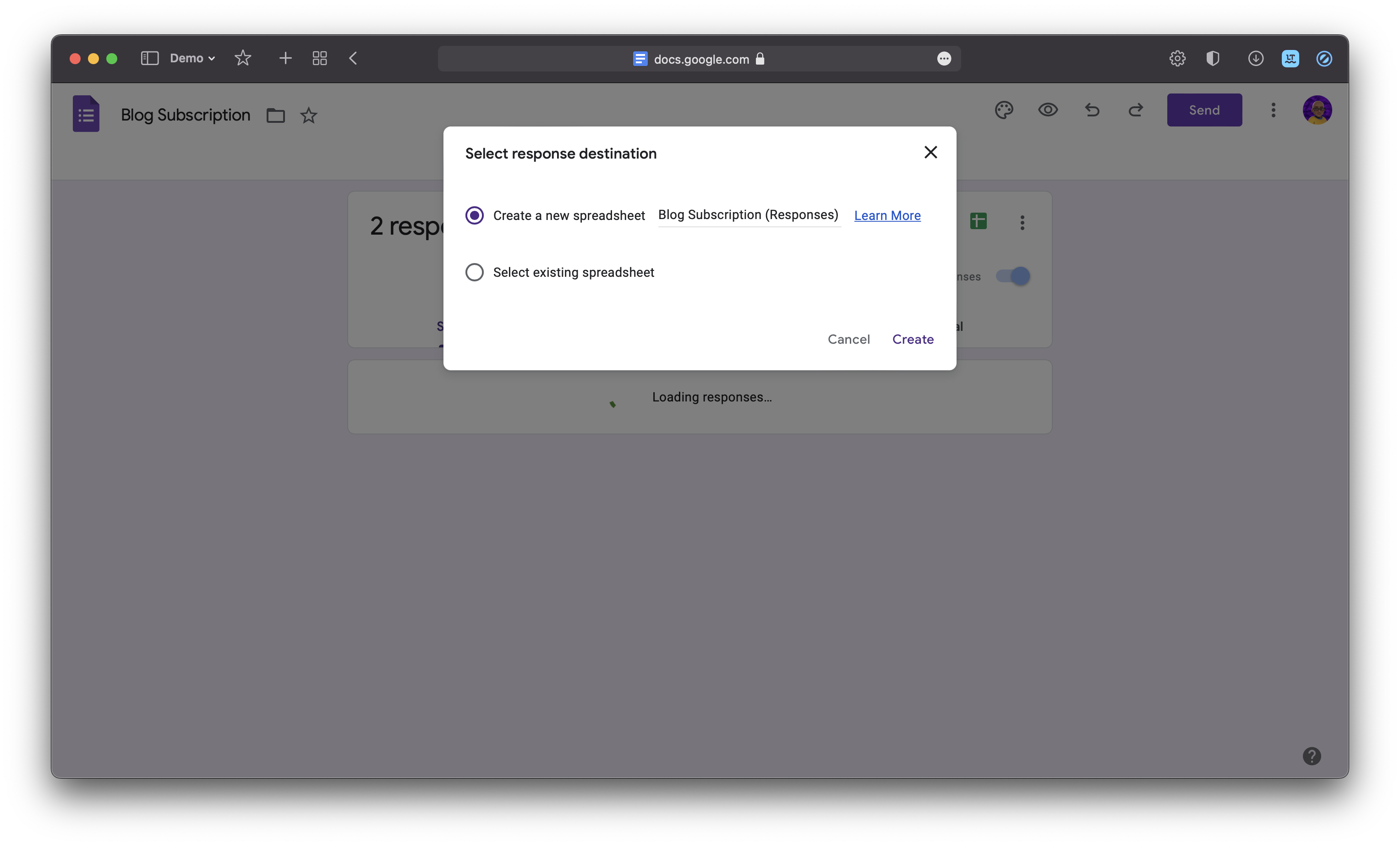Click the undo arrow icon
This screenshot has width=1400, height=846.
click(1092, 110)
